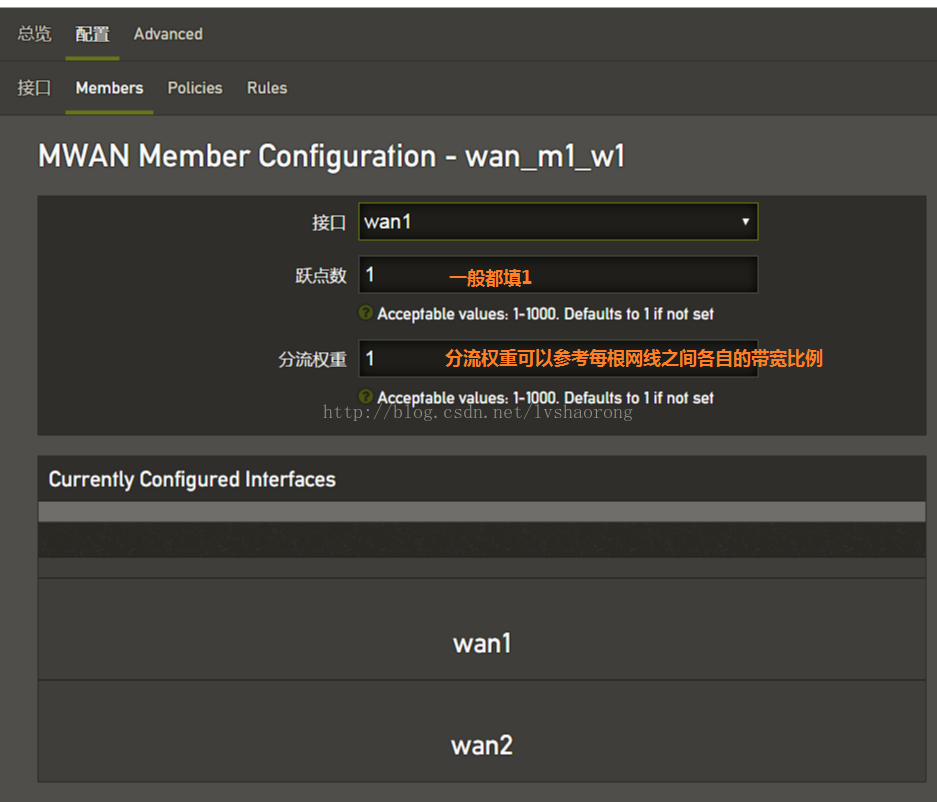Click the 跃点数 field label
The image size is (937, 802).
(321, 276)
